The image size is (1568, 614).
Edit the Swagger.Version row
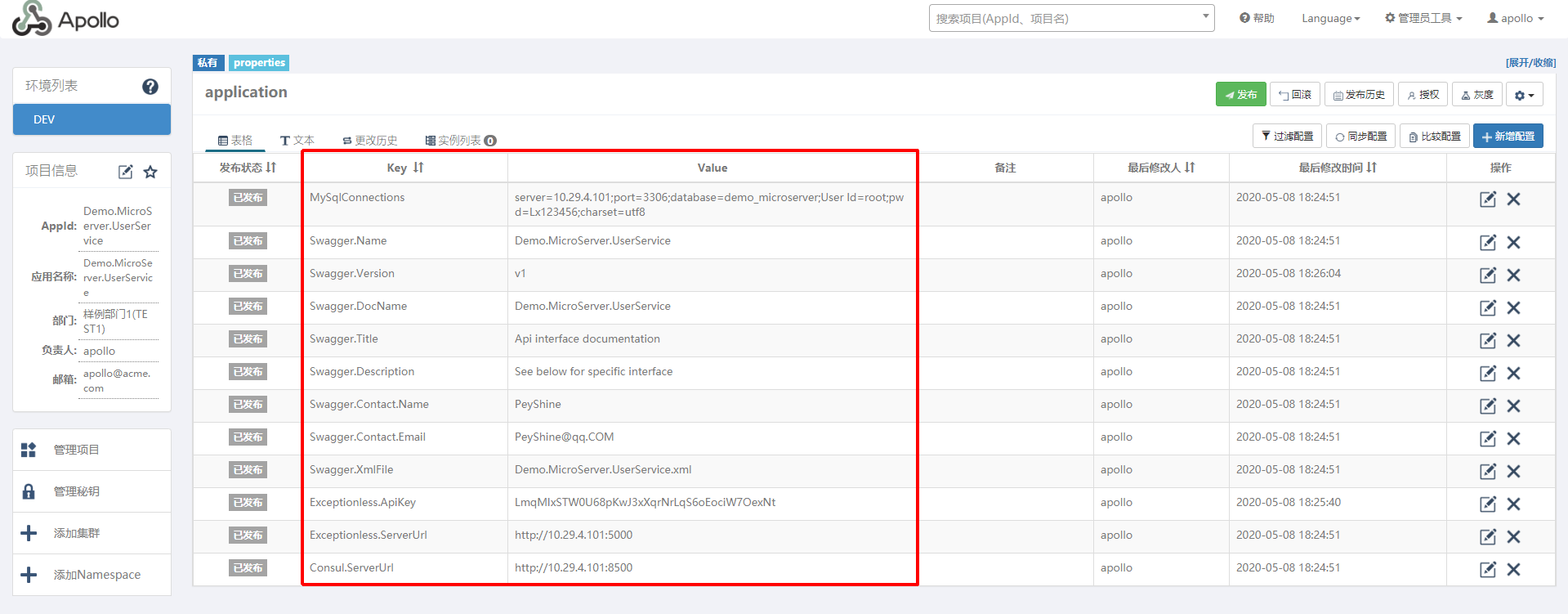click(x=1488, y=275)
